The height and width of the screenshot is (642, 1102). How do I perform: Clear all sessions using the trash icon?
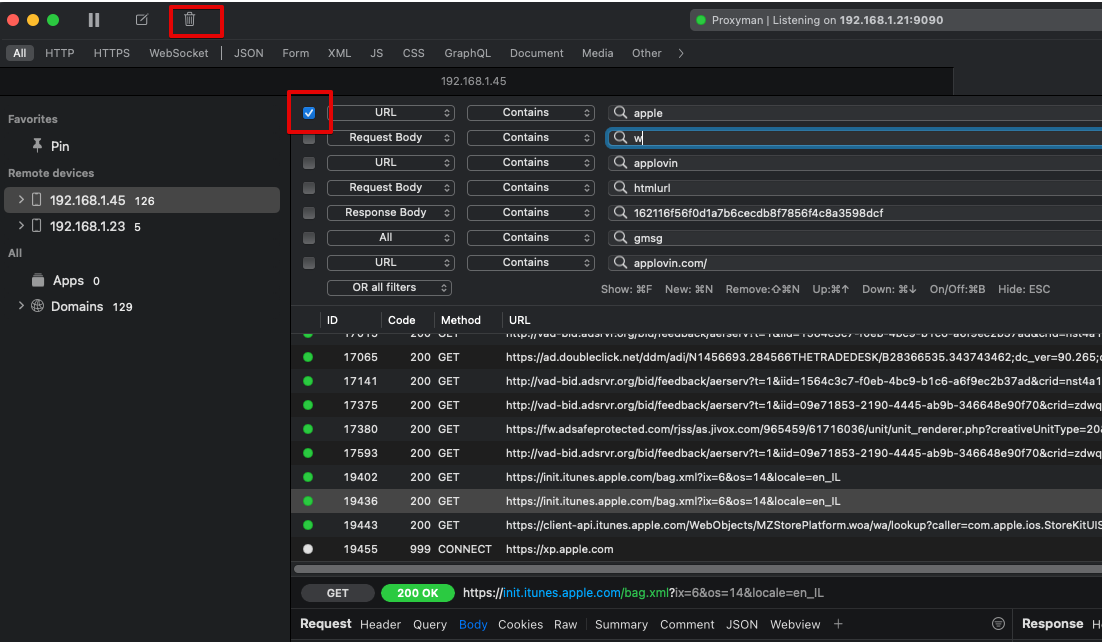click(x=196, y=19)
